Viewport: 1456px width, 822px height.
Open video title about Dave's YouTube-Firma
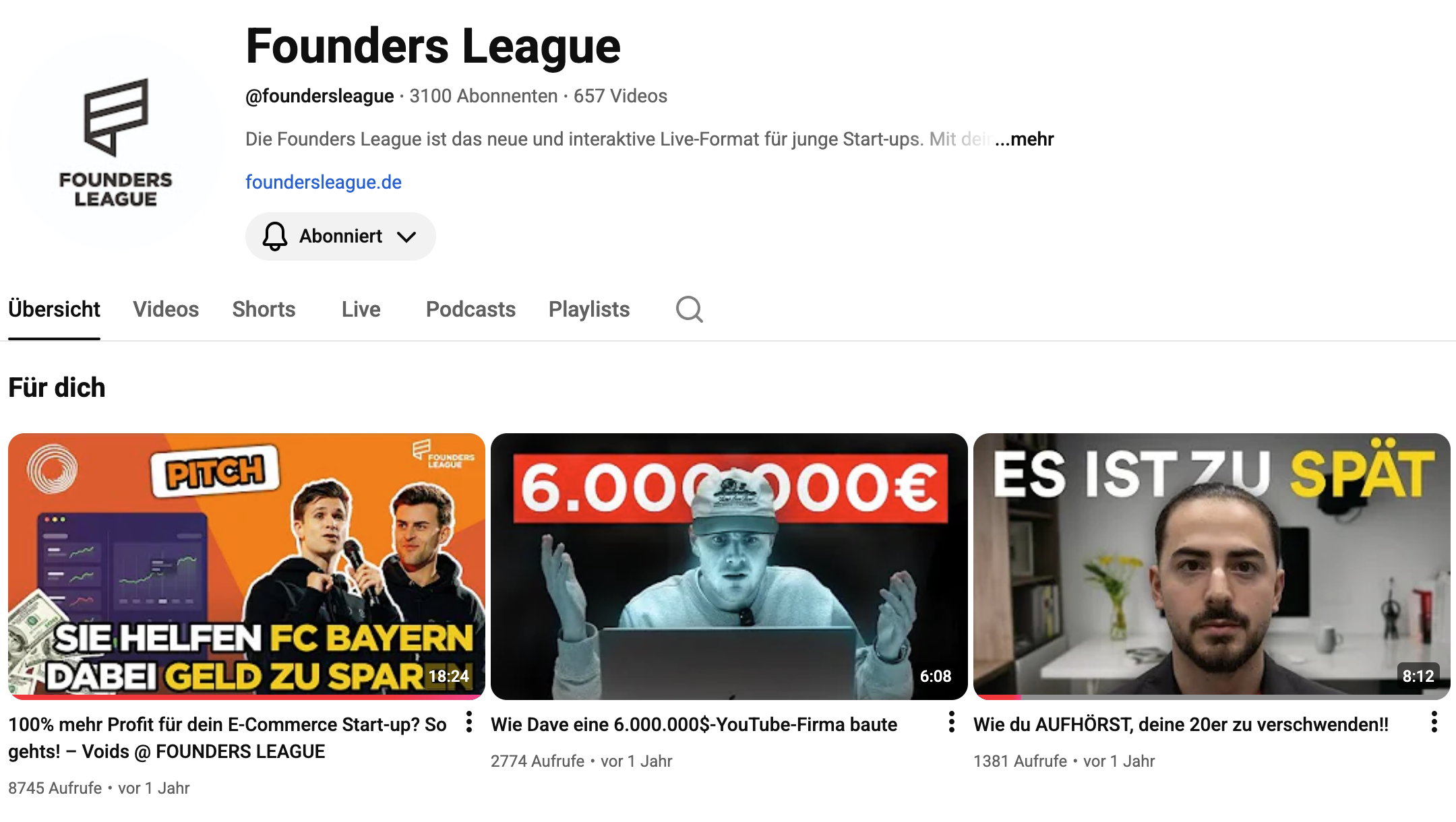694,724
